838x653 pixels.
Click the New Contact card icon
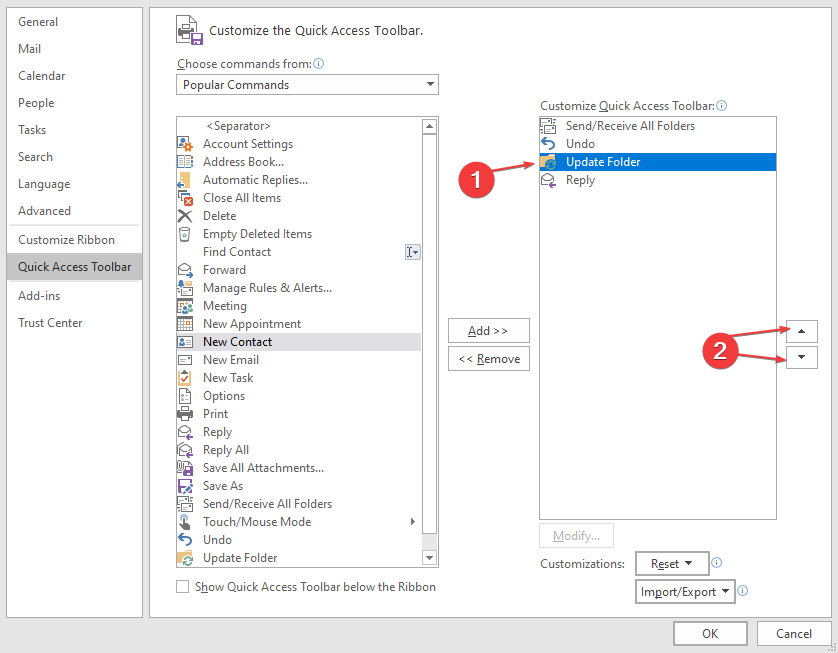click(185, 342)
